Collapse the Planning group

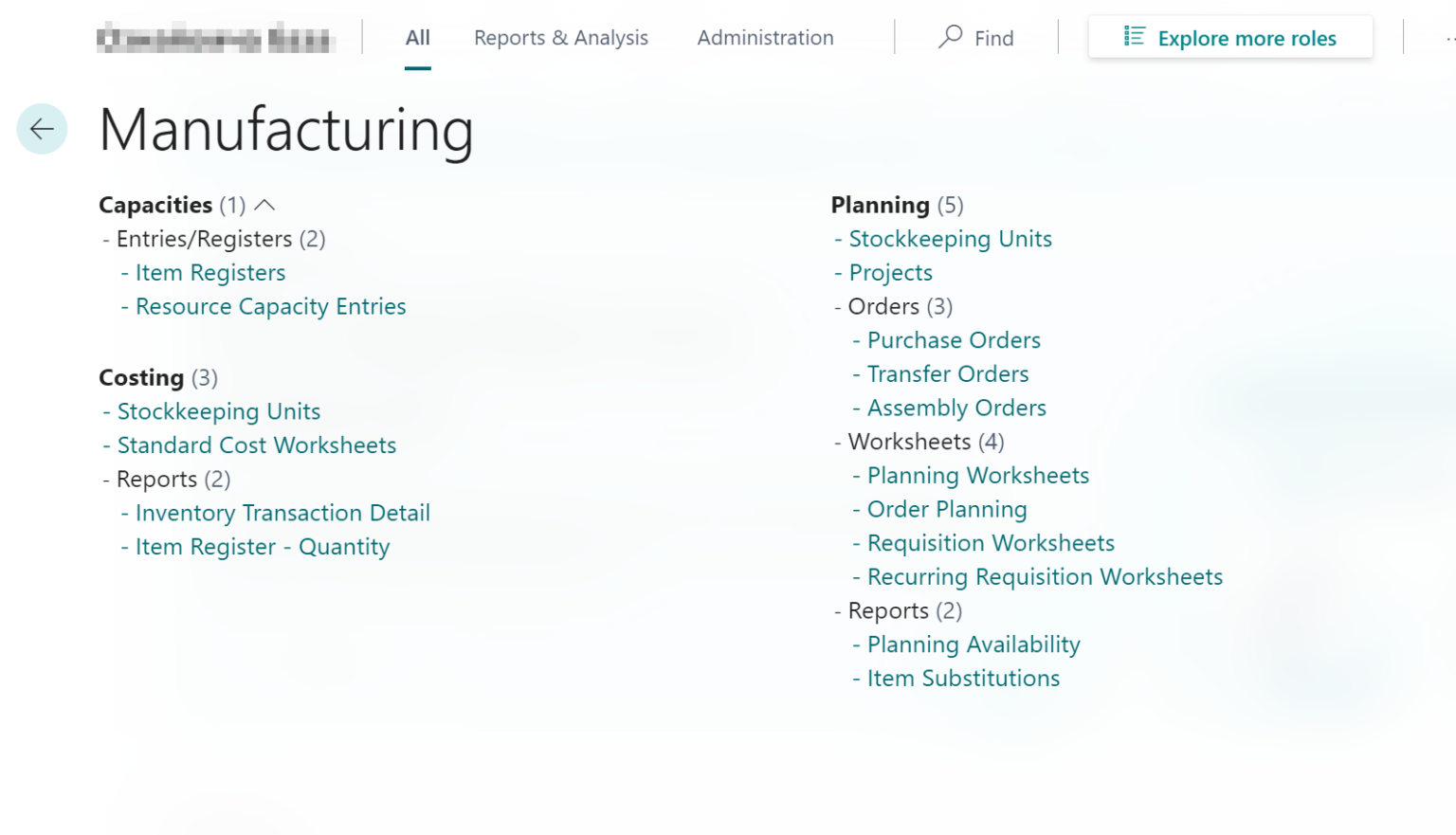(880, 205)
